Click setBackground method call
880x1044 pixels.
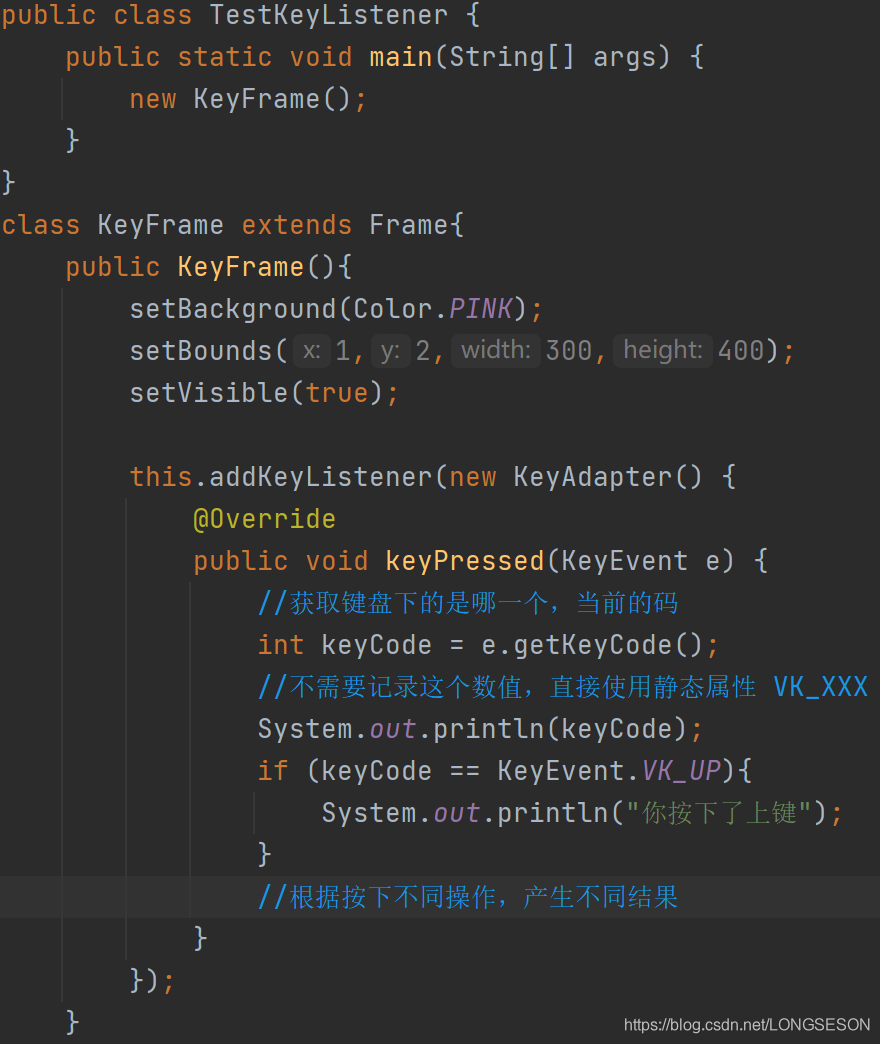click(x=233, y=309)
